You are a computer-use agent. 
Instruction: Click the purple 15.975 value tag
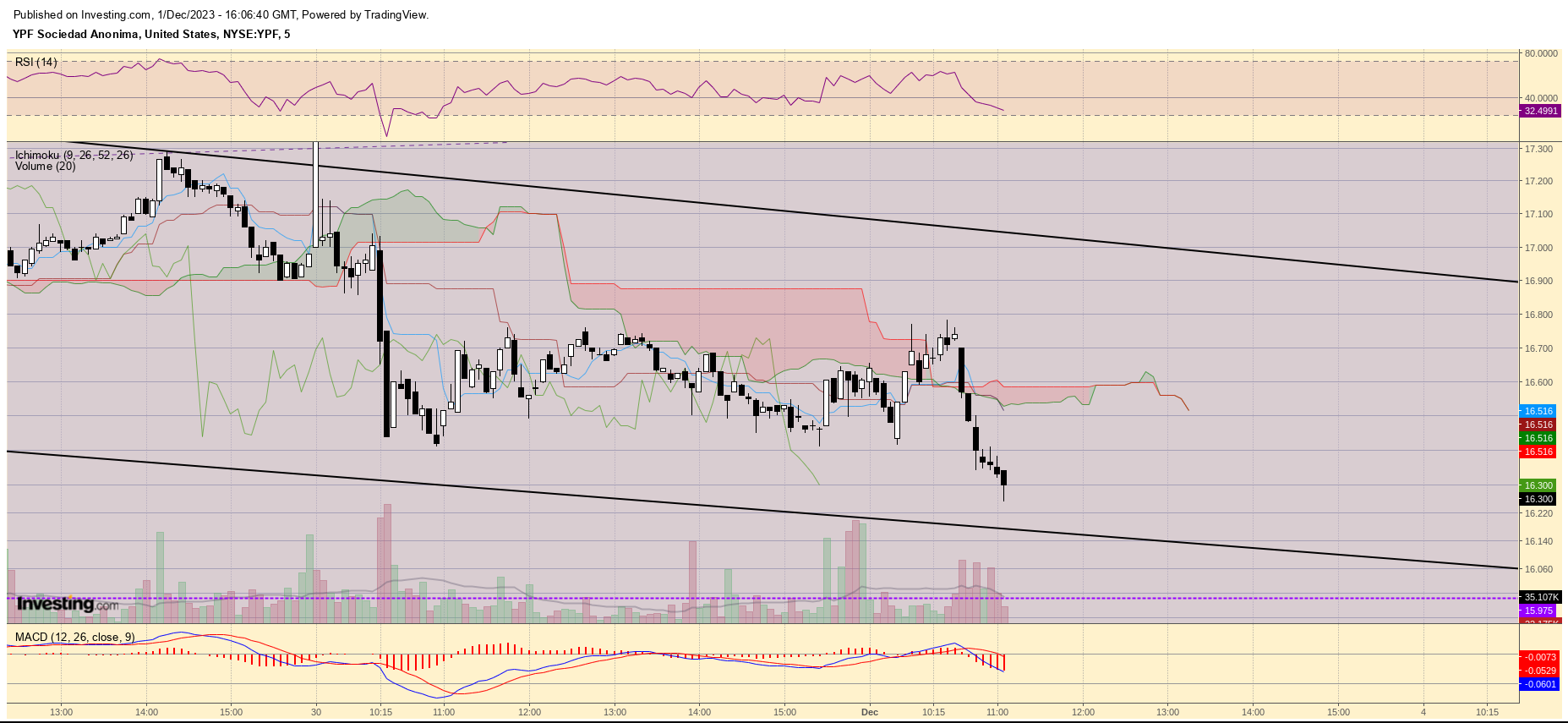1538,611
